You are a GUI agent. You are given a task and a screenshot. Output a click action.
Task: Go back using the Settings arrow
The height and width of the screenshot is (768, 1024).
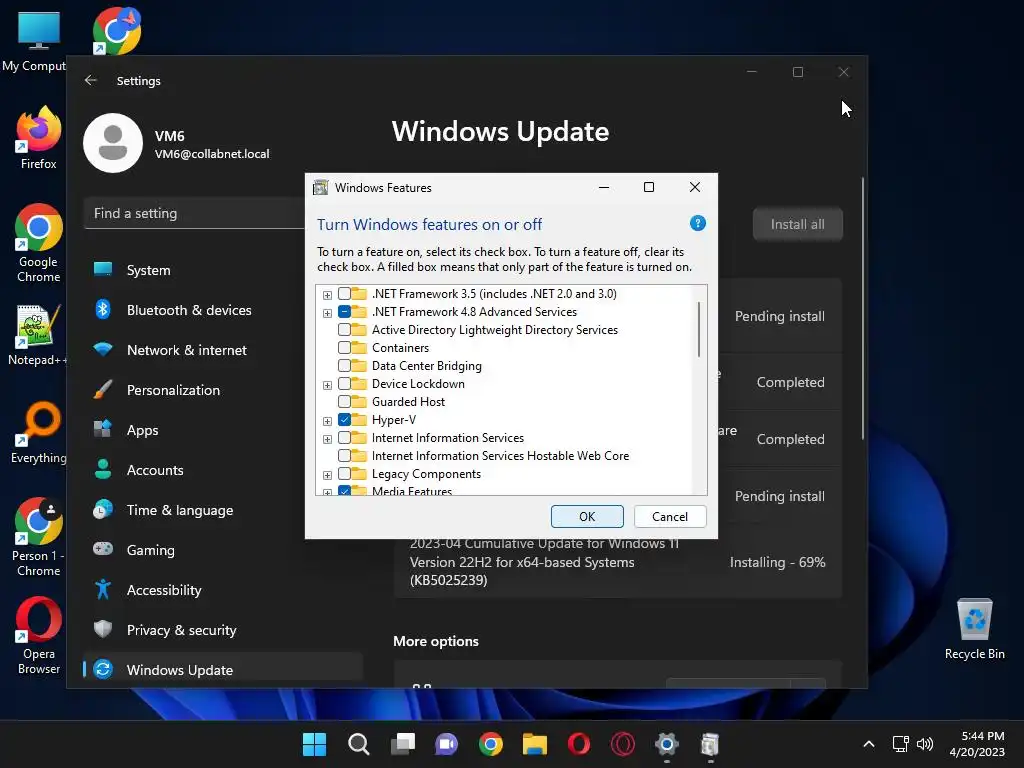pos(91,80)
